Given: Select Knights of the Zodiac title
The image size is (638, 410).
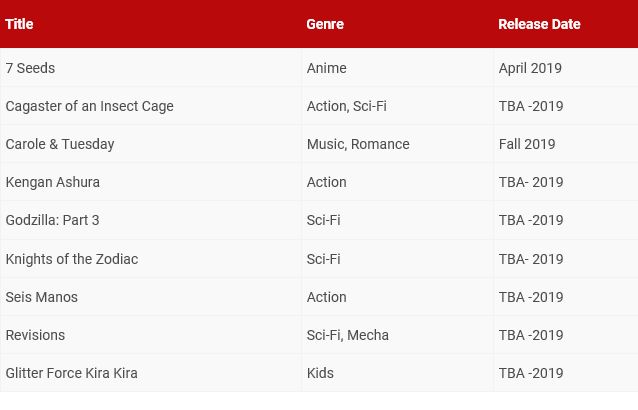Looking at the screenshot, I should click(72, 259).
